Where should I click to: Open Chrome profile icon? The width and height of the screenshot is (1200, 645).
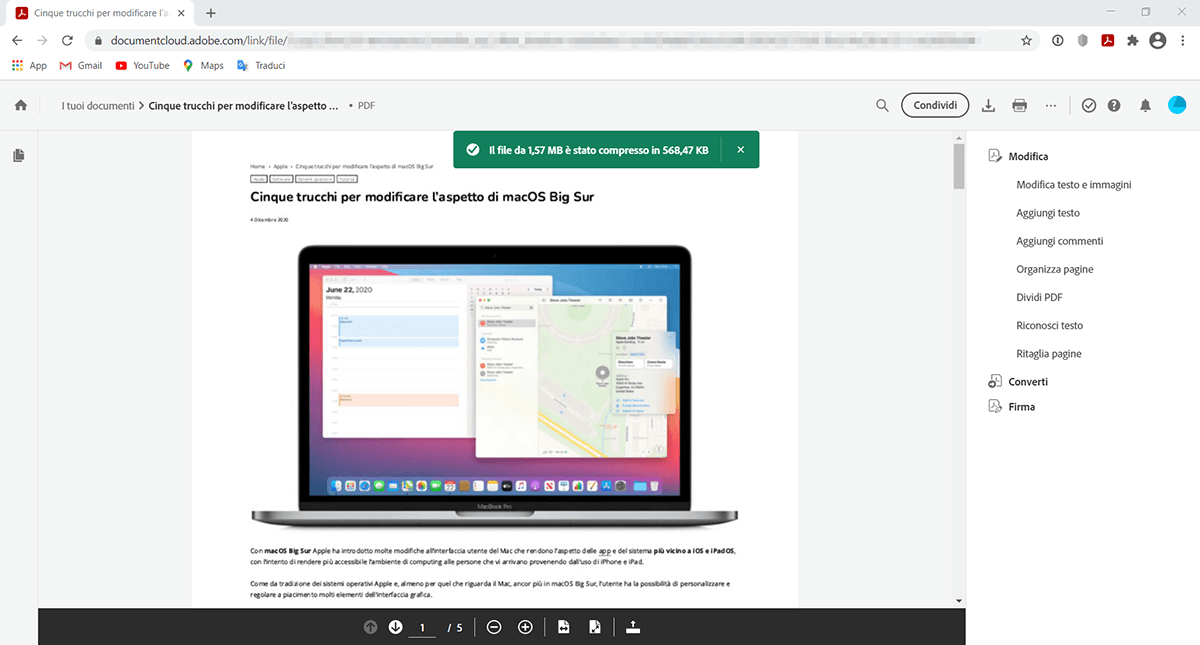tap(1158, 41)
